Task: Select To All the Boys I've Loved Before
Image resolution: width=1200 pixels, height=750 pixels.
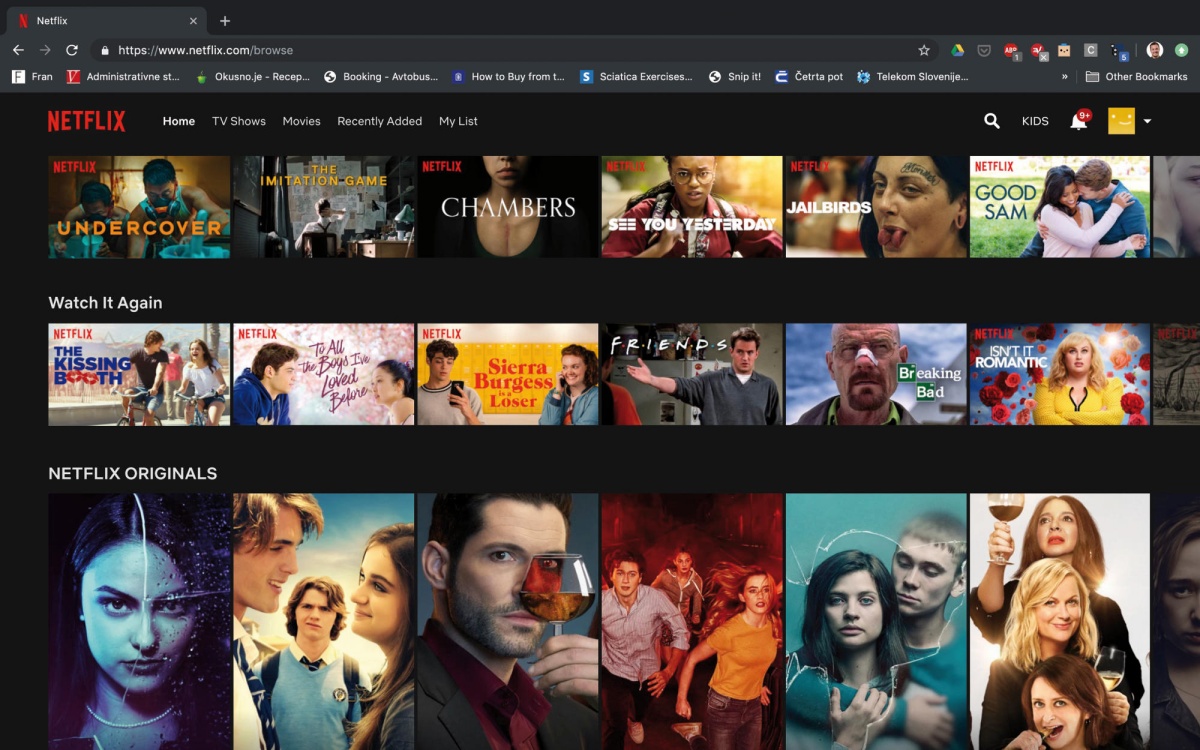Action: point(324,374)
